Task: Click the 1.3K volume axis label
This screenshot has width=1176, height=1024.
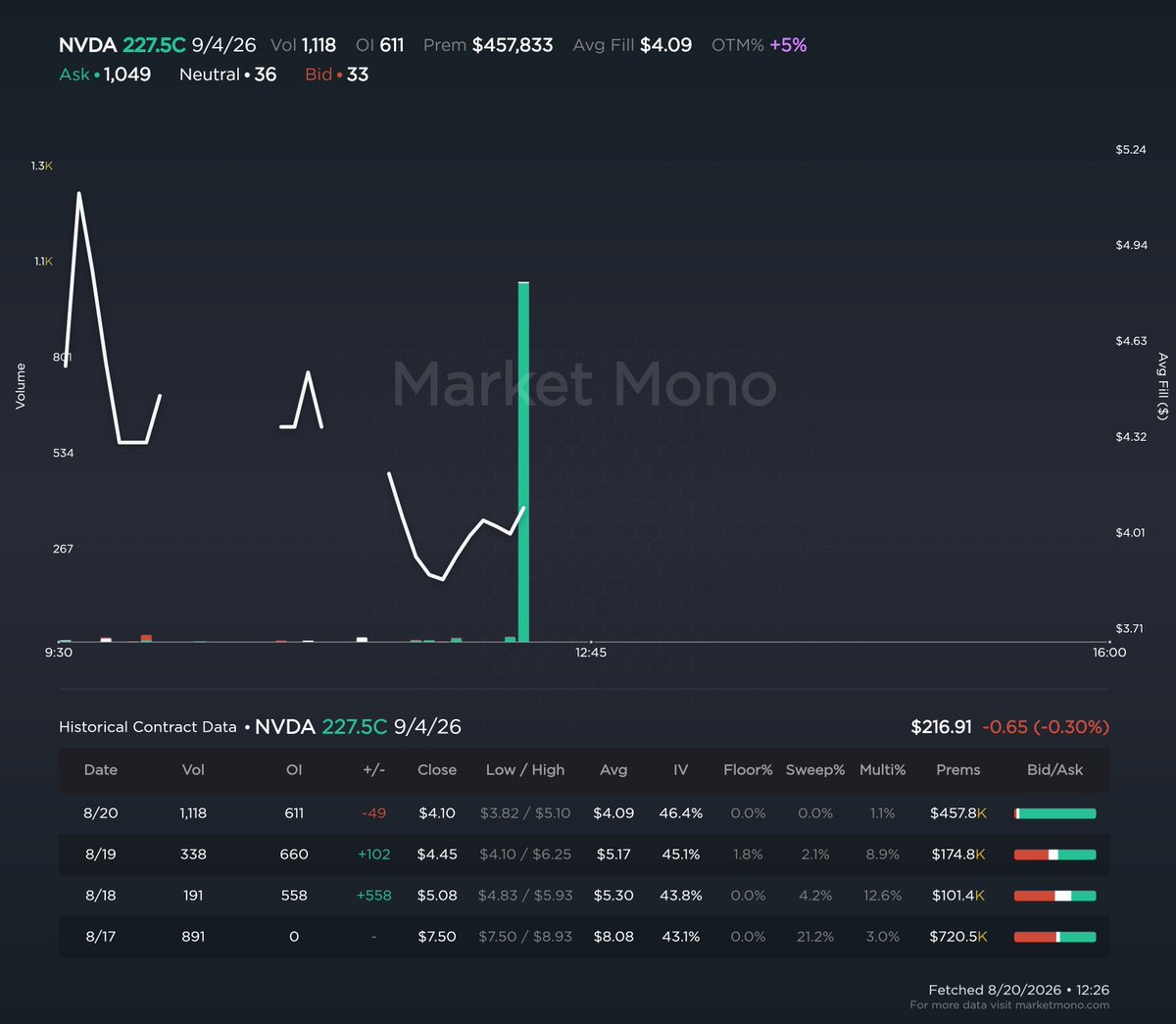Action: [41, 167]
